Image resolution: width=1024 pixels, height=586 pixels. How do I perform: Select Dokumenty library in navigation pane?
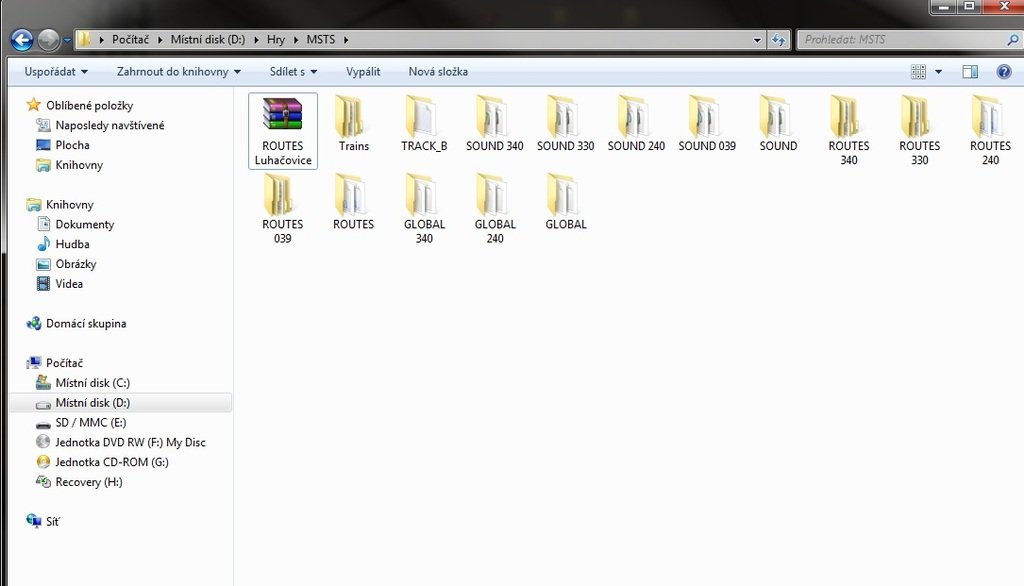(x=85, y=225)
